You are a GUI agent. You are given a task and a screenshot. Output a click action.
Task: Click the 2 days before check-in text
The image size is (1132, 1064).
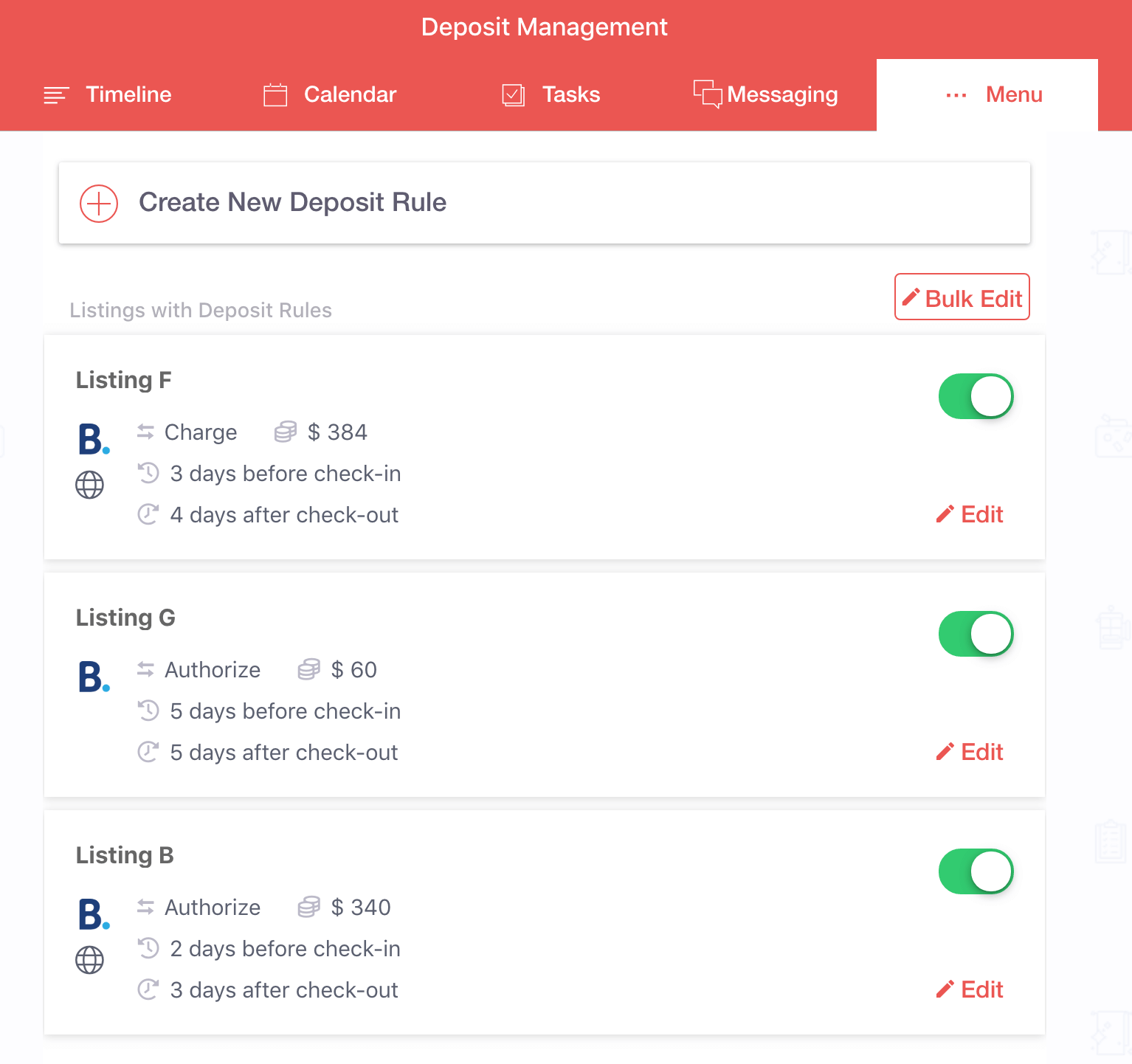(x=286, y=949)
